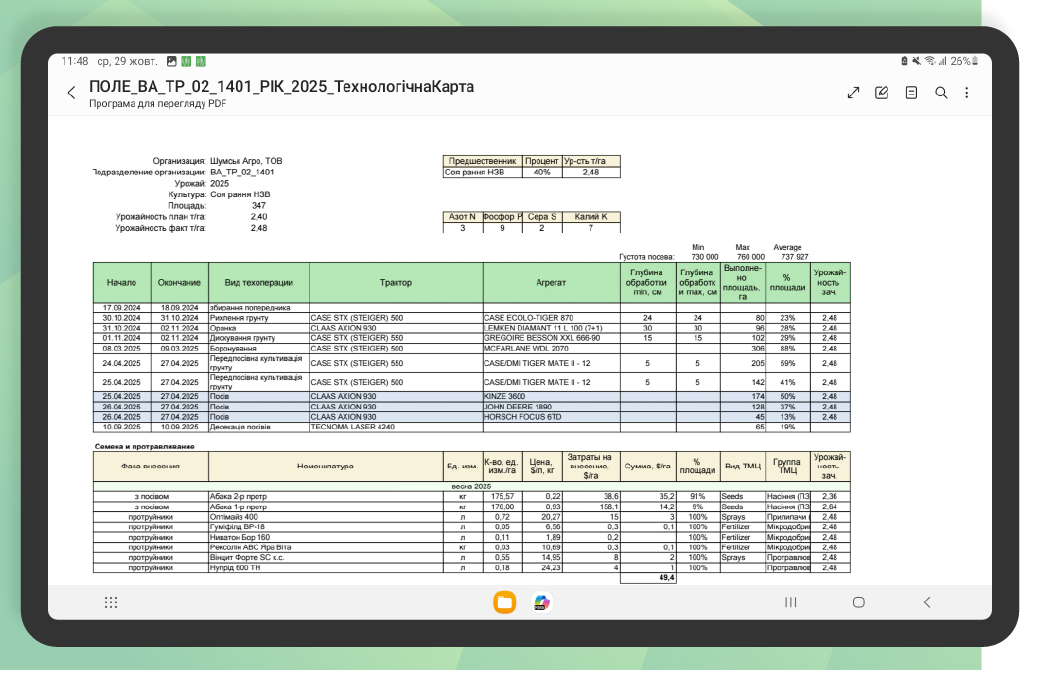Open the page view document icon
Image resolution: width=1040 pixels, height=700 pixels.
coord(911,93)
